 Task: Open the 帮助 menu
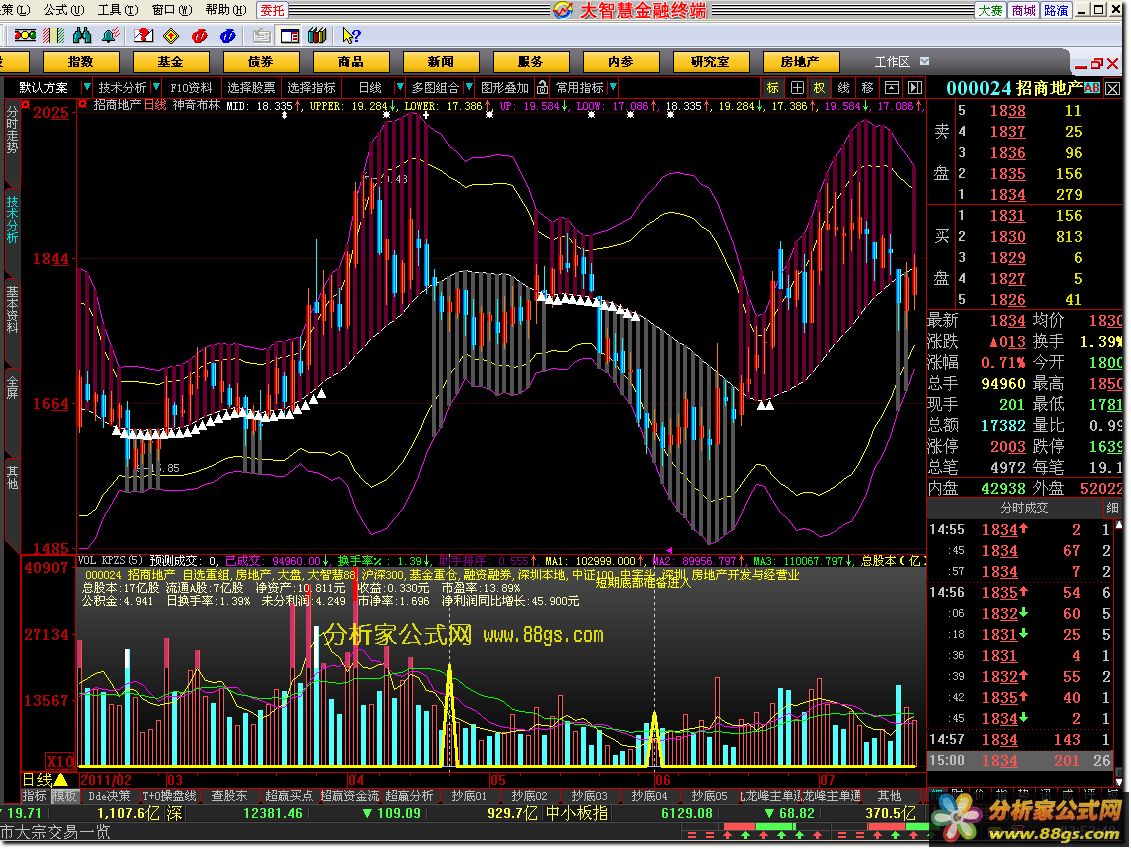[226, 10]
